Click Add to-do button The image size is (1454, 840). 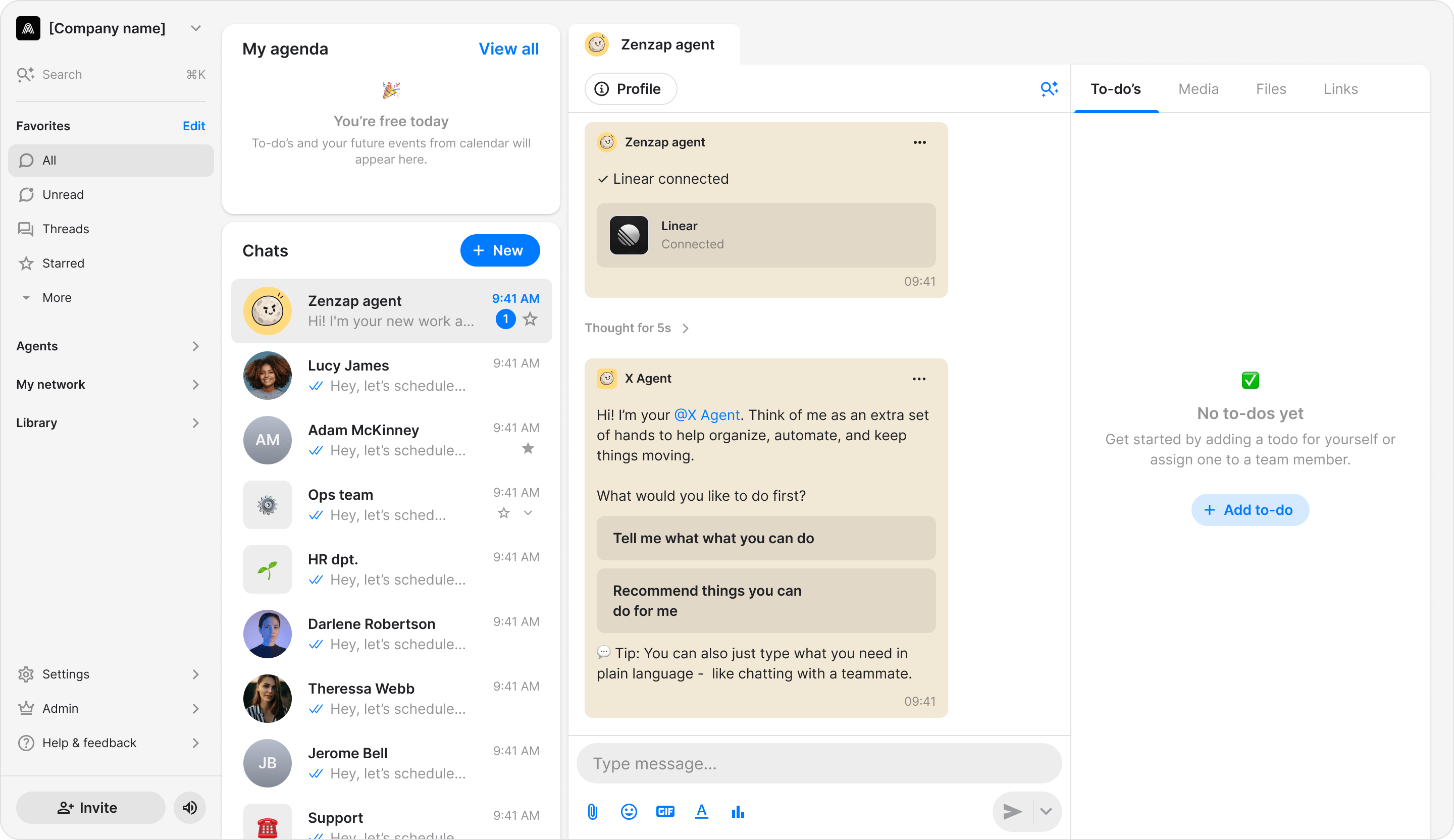pyautogui.click(x=1250, y=510)
